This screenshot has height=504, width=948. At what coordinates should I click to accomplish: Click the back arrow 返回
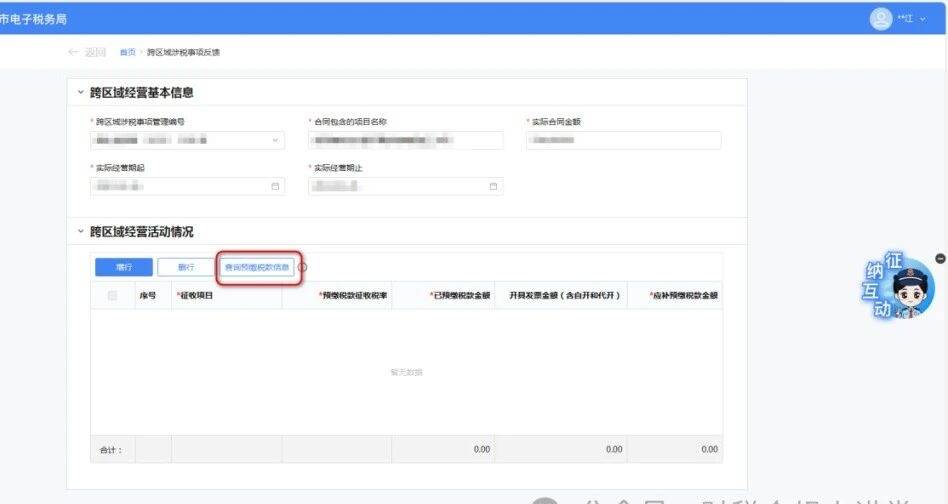86,52
